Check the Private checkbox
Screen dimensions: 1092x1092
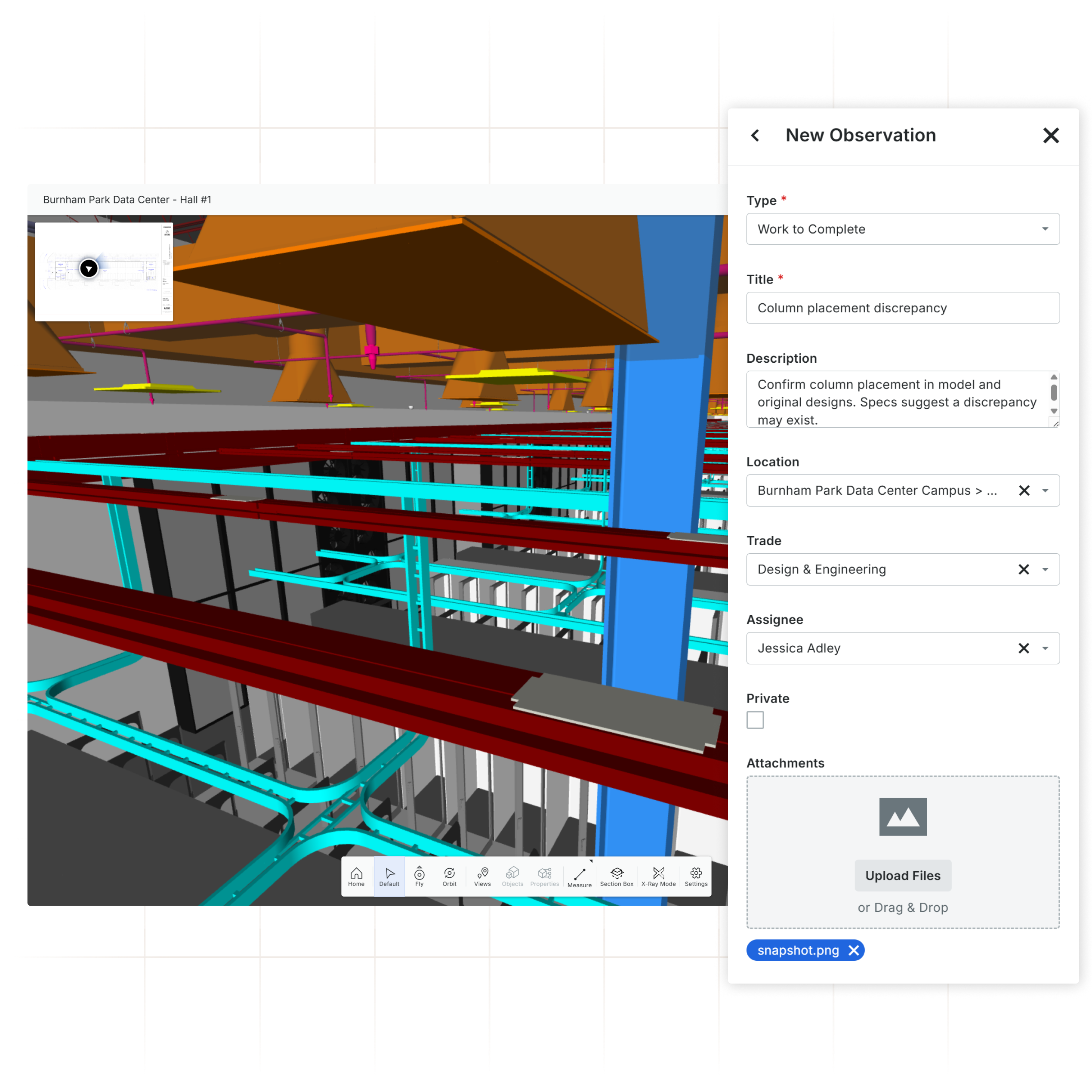click(755, 720)
